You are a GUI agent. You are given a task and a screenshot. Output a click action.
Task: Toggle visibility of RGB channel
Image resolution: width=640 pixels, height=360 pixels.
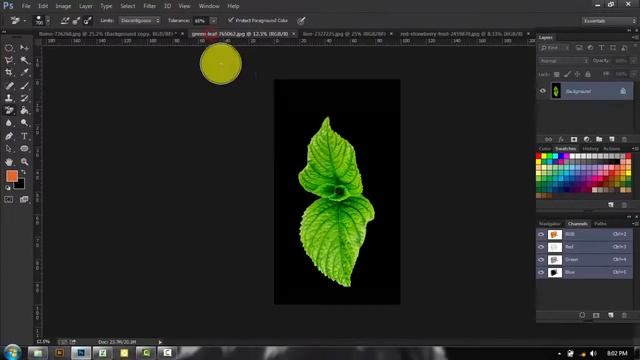541,234
